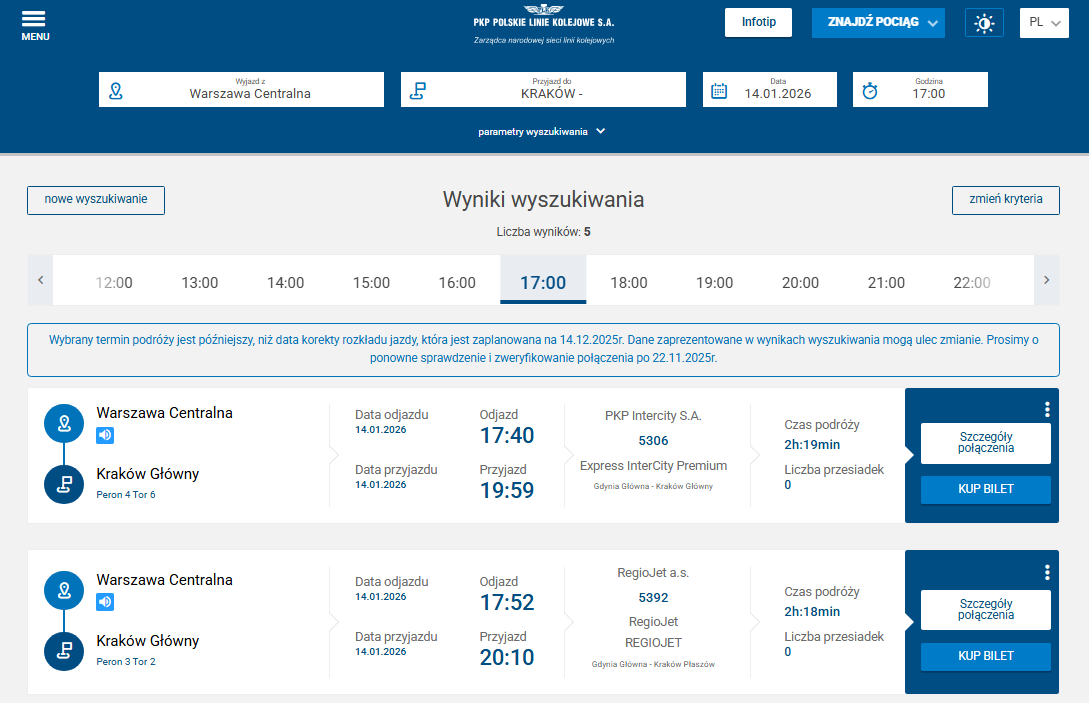
Task: Click Express InterCity Premium text
Action: pyautogui.click(x=654, y=465)
